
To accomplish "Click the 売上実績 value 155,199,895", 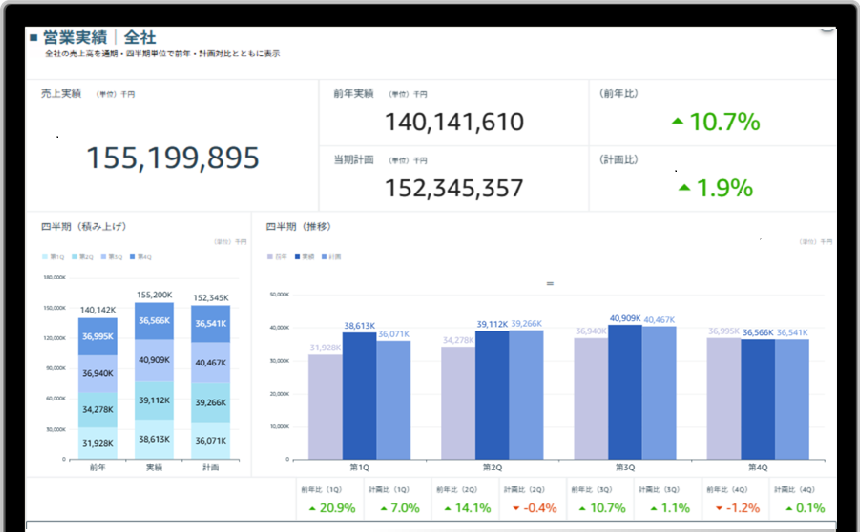I will pyautogui.click(x=173, y=158).
